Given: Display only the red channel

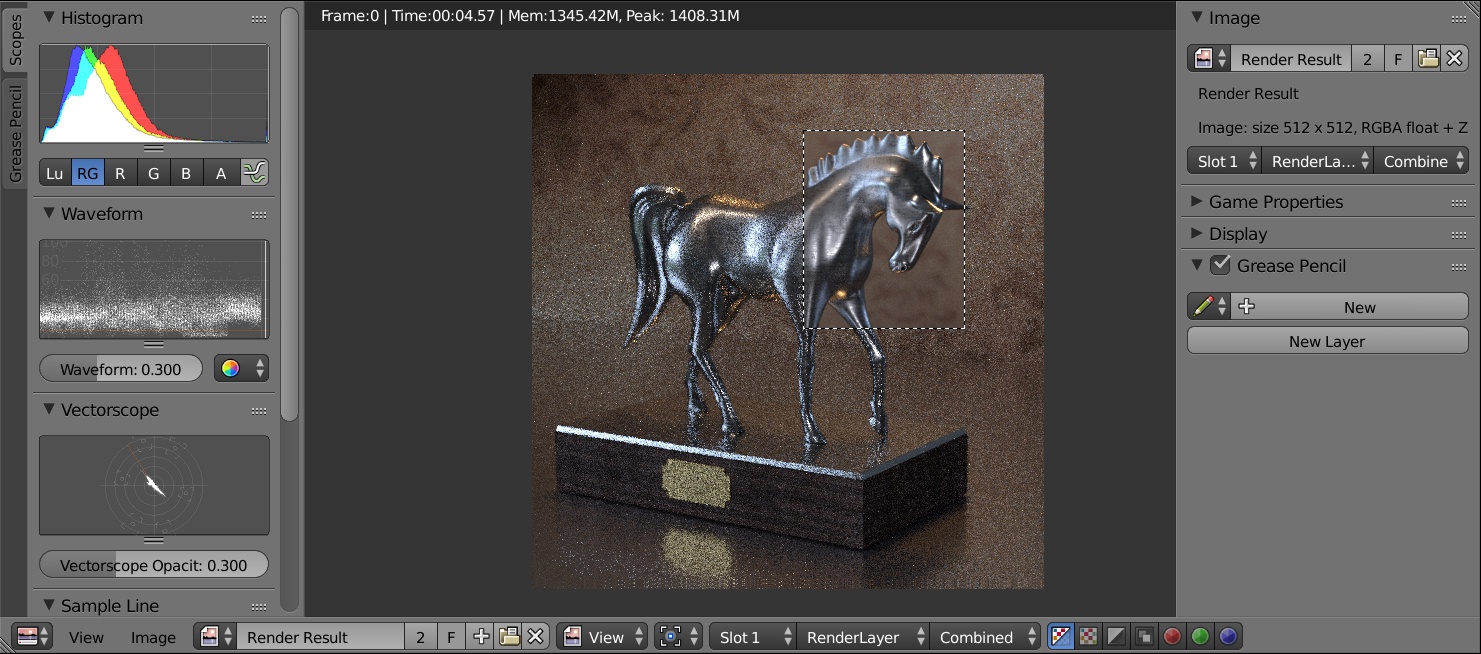Looking at the screenshot, I should coord(1172,637).
